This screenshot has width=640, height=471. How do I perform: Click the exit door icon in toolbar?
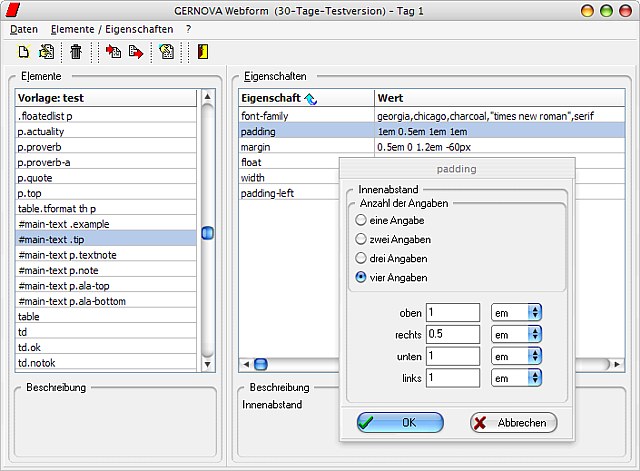pos(203,52)
